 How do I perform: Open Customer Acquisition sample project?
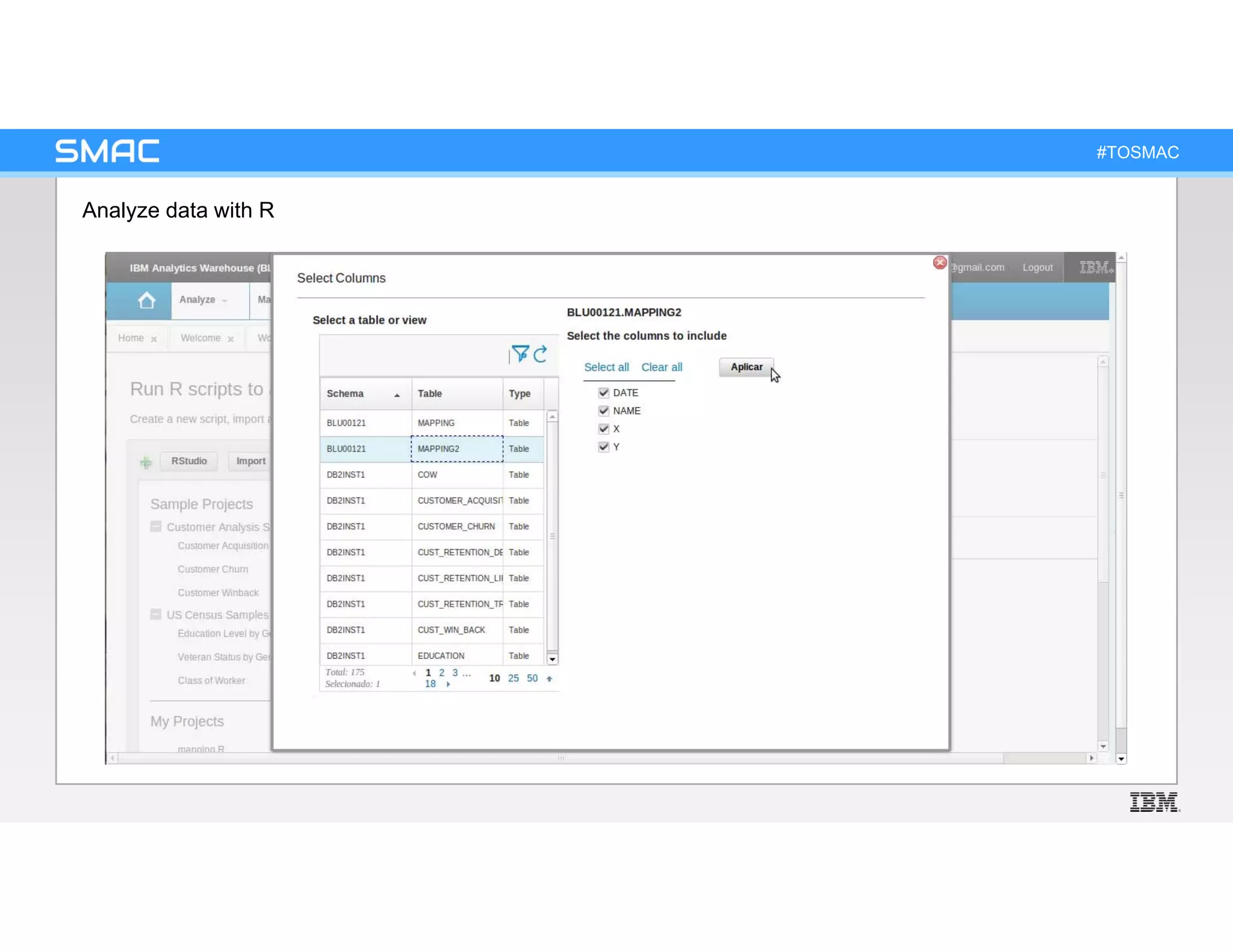(223, 546)
